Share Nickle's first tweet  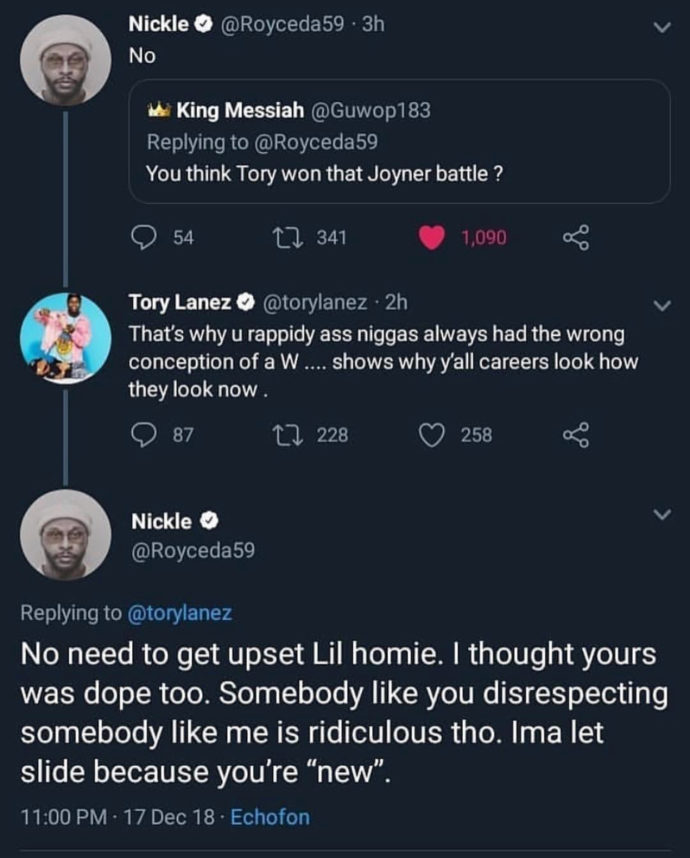tap(577, 237)
